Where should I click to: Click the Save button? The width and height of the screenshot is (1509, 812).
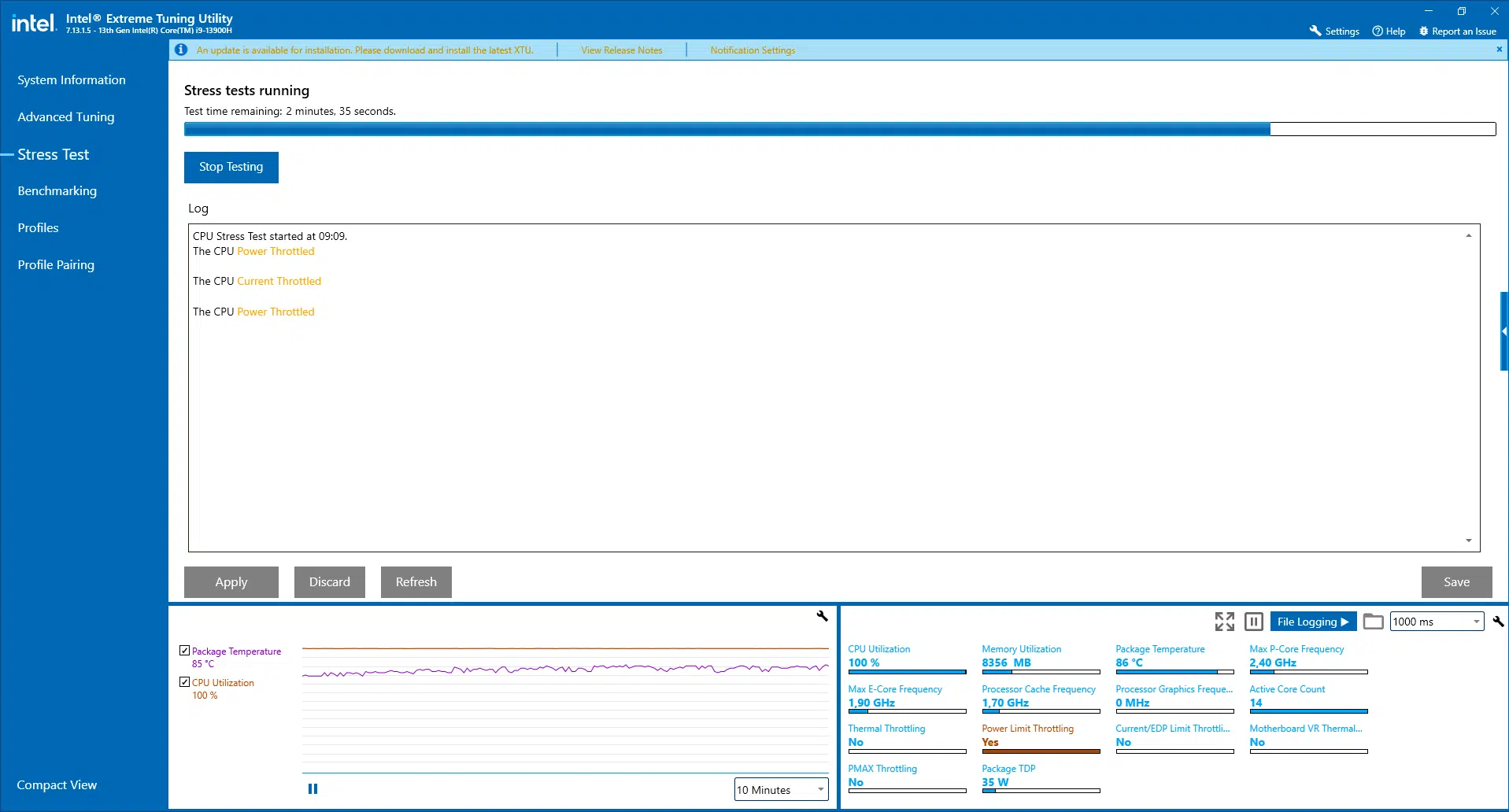[1457, 582]
